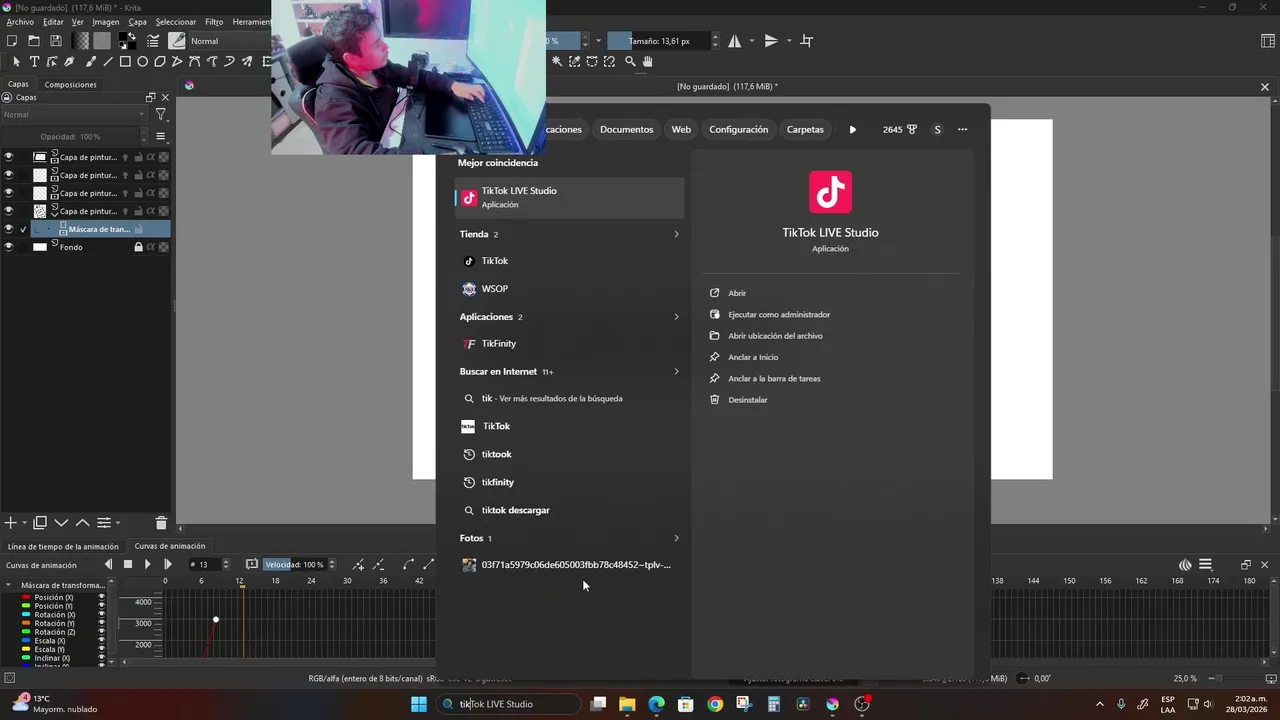Duplicate the layer or mask

[x=40, y=523]
